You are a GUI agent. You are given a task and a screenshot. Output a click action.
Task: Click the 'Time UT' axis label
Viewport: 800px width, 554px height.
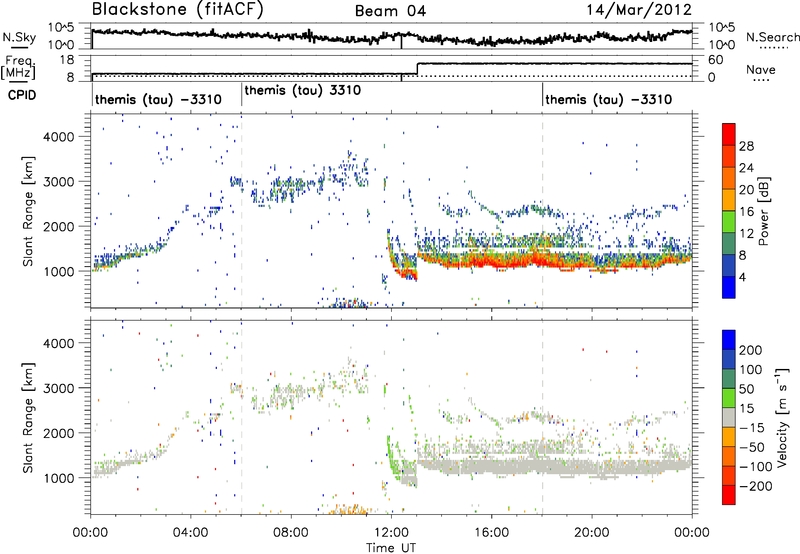point(391,548)
